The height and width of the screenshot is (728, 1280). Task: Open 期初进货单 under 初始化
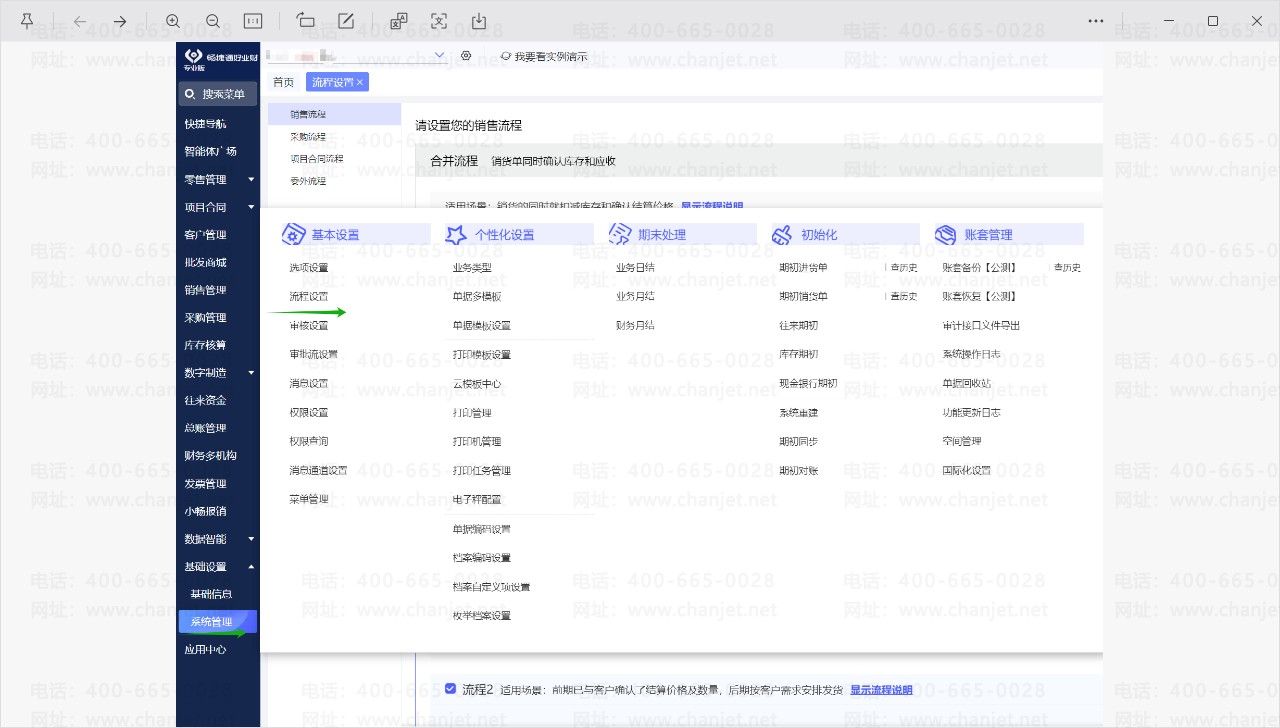(804, 268)
